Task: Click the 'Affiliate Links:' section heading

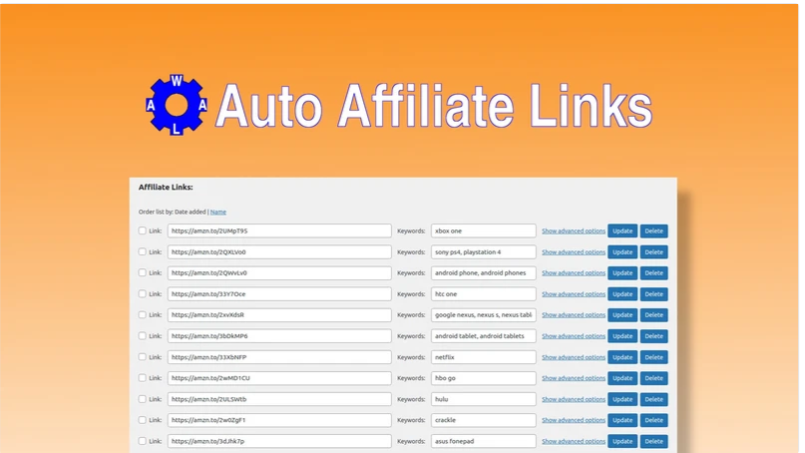Action: coord(166,187)
